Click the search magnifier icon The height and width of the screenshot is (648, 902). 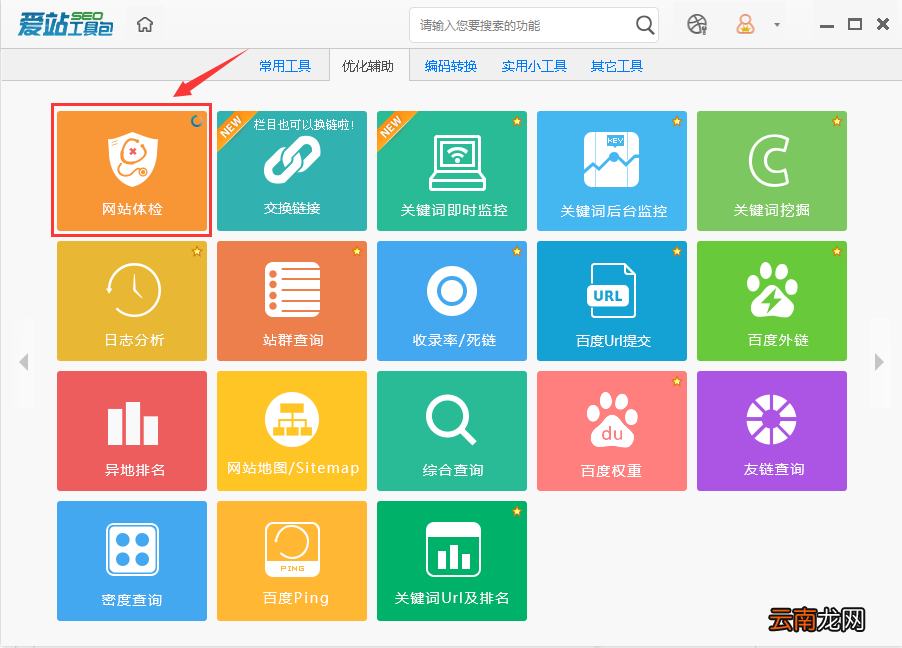pos(644,25)
